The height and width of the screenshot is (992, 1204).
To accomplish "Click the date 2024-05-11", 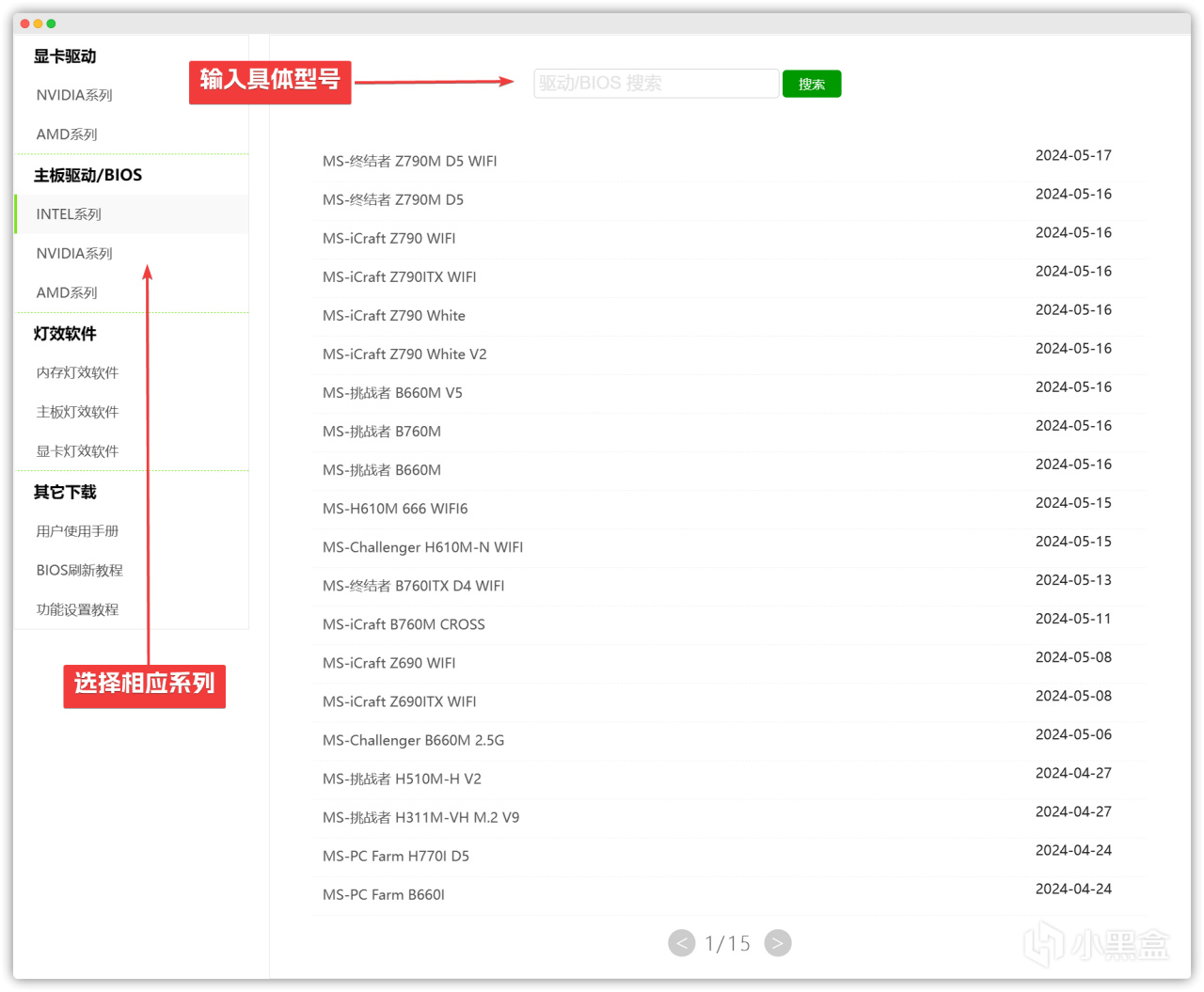I will [1073, 619].
